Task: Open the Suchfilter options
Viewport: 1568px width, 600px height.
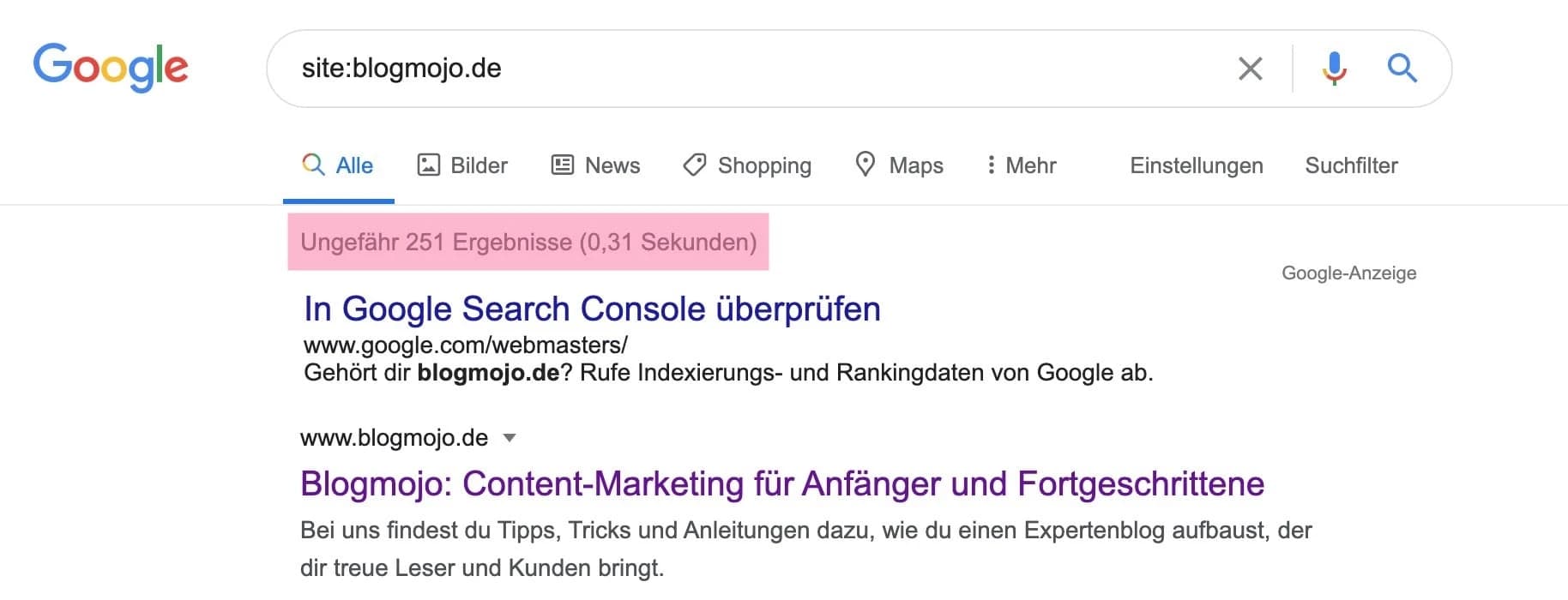Action: [x=1351, y=165]
